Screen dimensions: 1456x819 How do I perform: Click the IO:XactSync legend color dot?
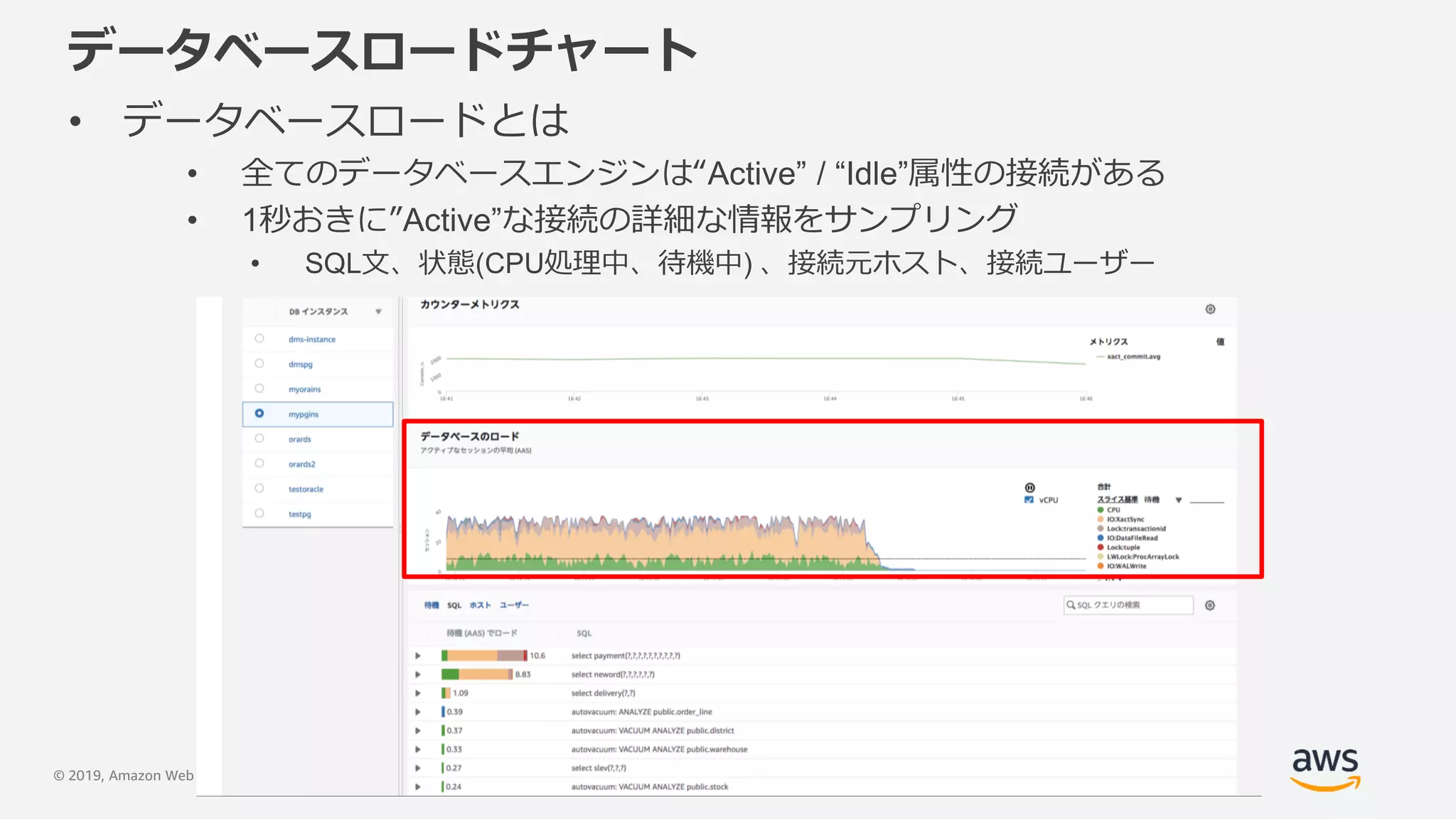coord(1101,519)
